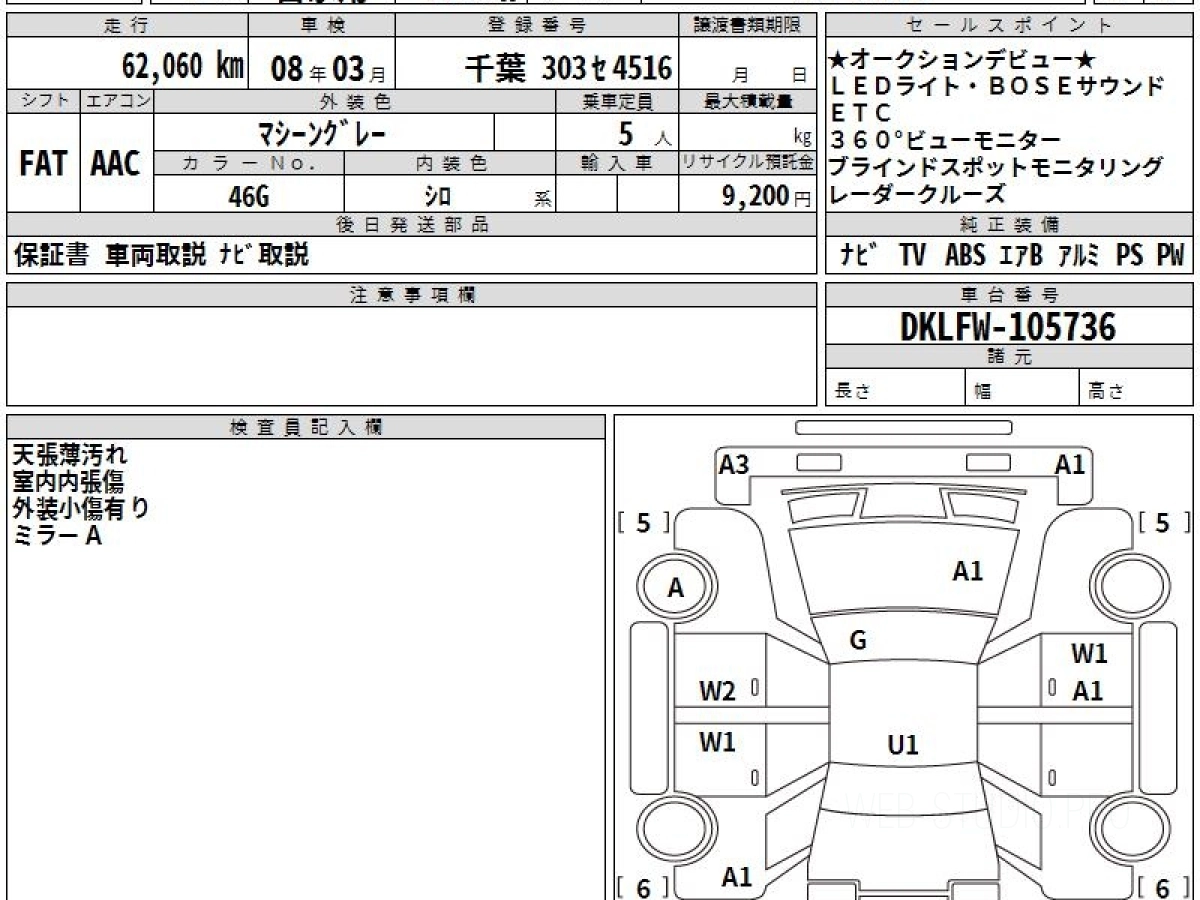Select the PS equipment item
Screen dimensions: 1200x900
tap(1130, 256)
